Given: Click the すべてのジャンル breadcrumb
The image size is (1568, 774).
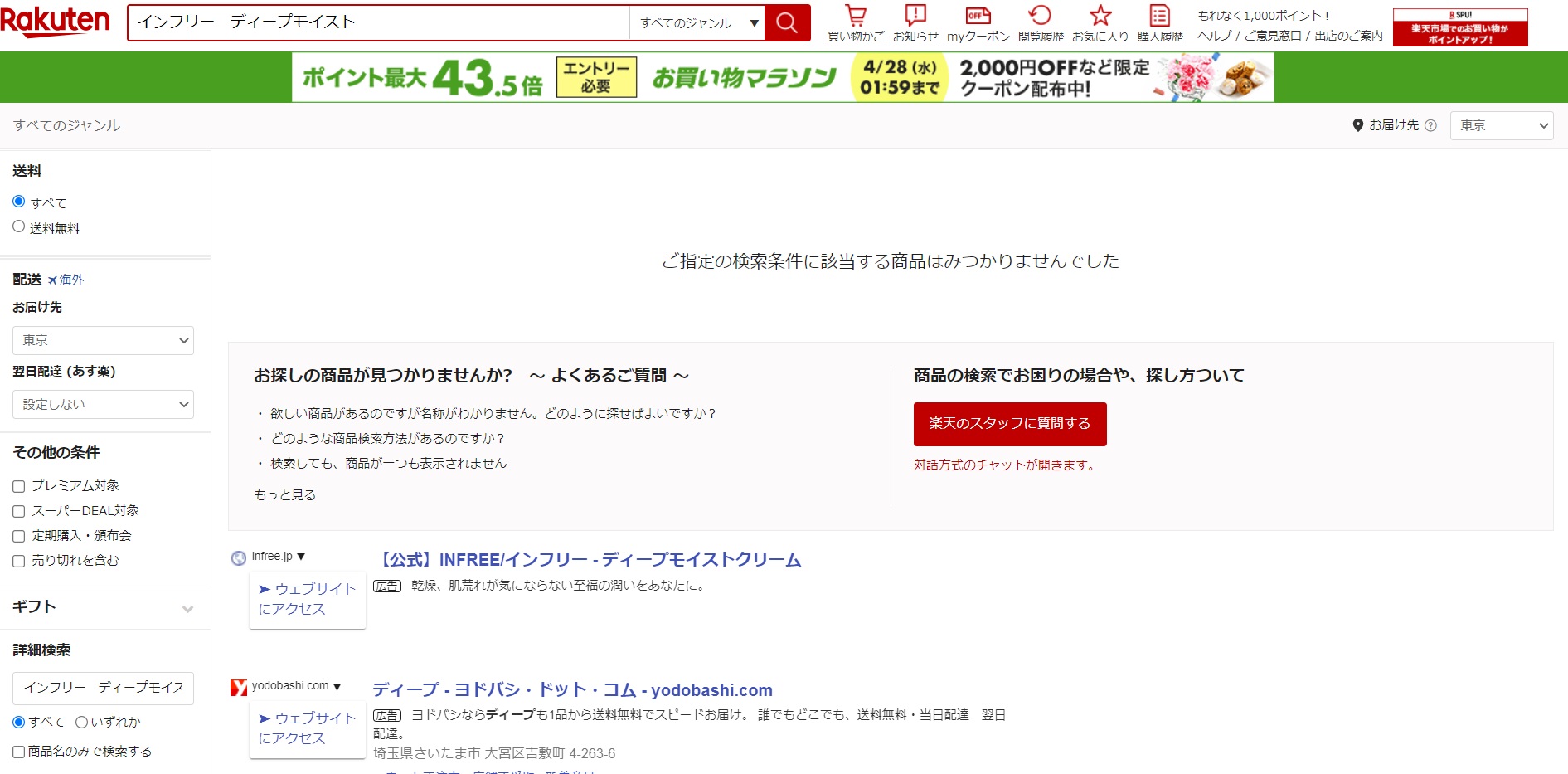Looking at the screenshot, I should tap(66, 125).
